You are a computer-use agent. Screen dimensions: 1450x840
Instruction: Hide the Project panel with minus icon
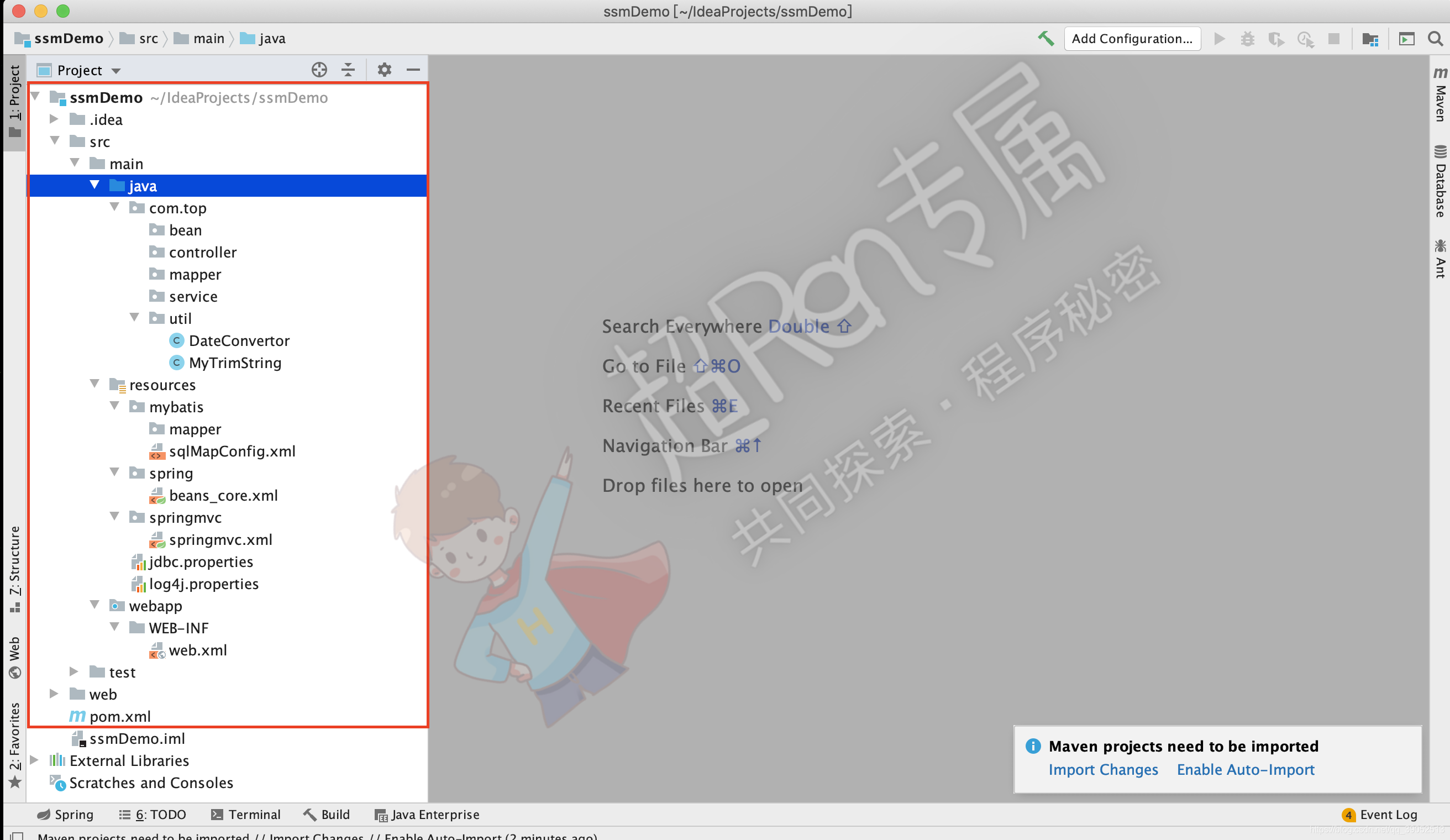tap(413, 70)
